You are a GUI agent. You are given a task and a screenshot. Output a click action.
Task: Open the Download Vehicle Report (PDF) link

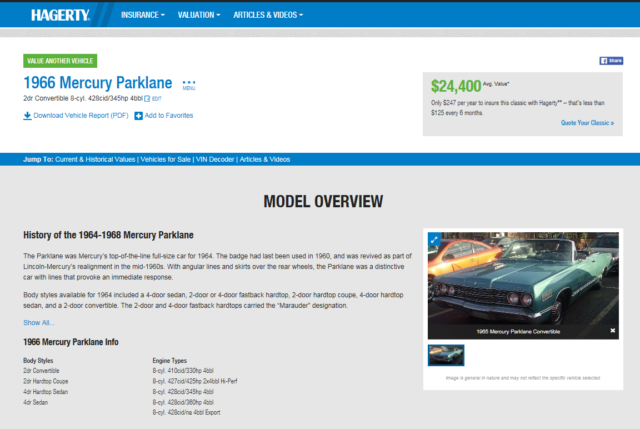tap(81, 116)
